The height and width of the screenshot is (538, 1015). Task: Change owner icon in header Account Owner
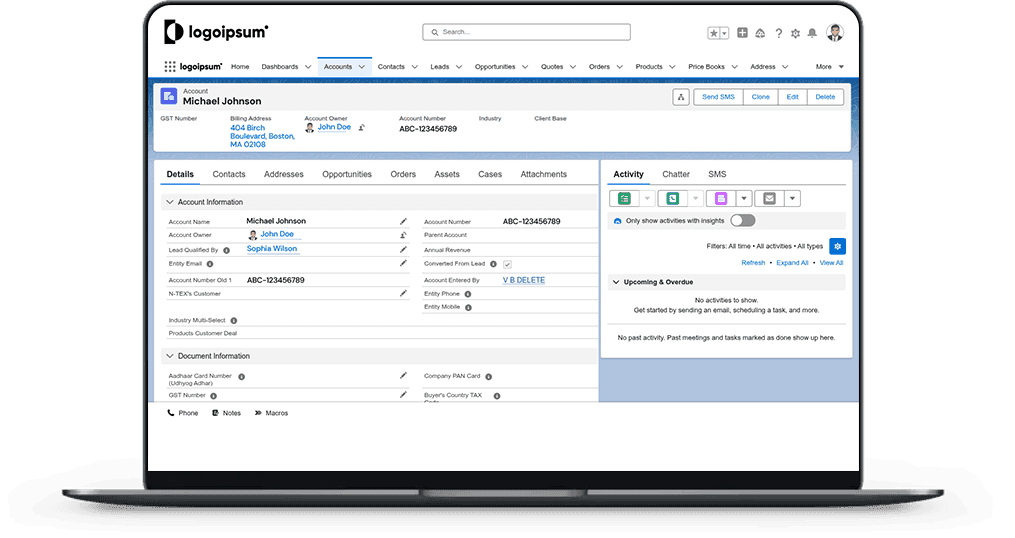(x=362, y=128)
